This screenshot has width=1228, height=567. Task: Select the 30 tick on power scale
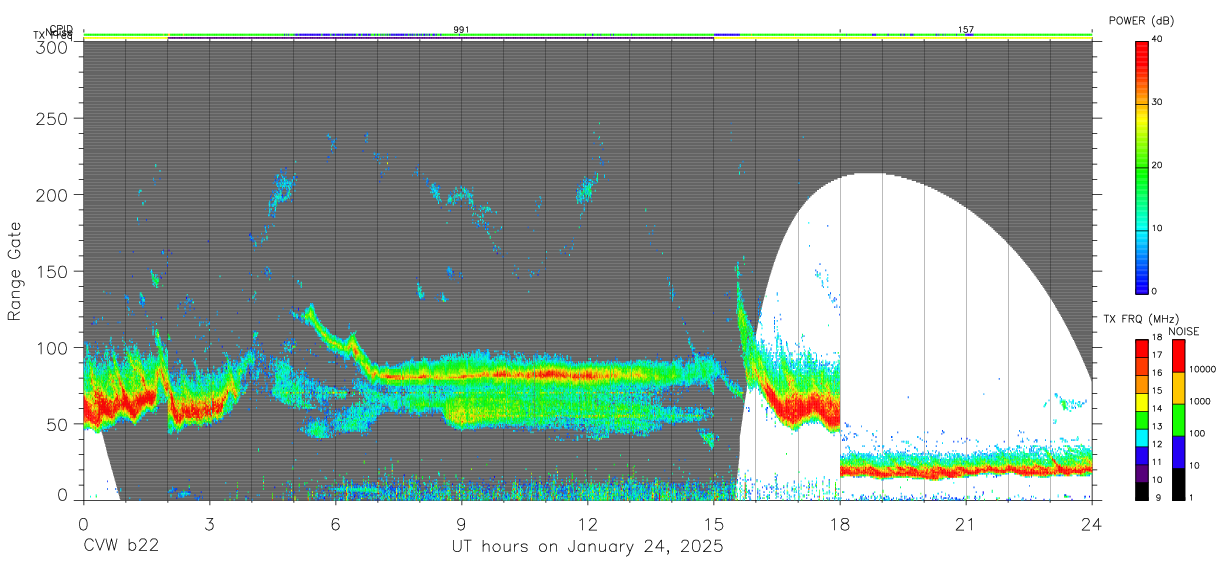(x=1158, y=102)
